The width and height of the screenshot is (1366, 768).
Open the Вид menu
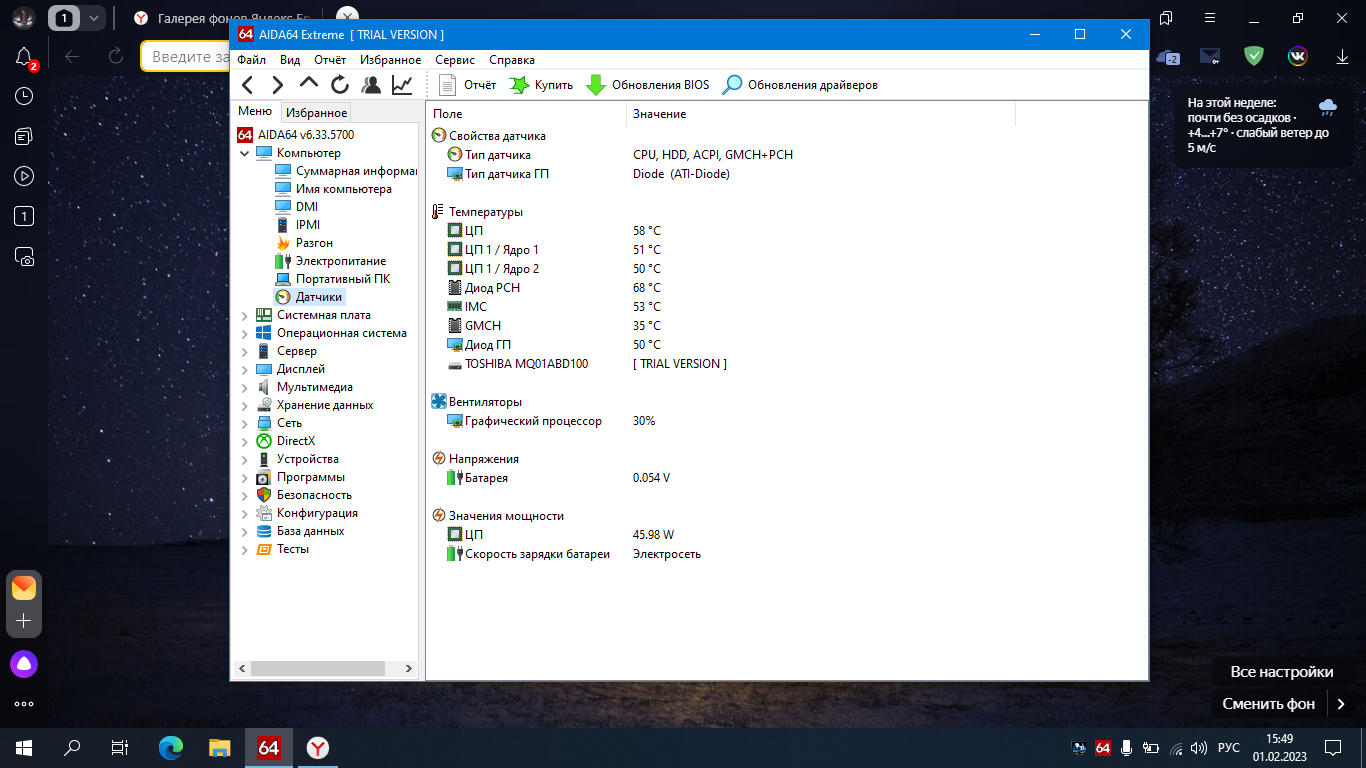(x=290, y=60)
